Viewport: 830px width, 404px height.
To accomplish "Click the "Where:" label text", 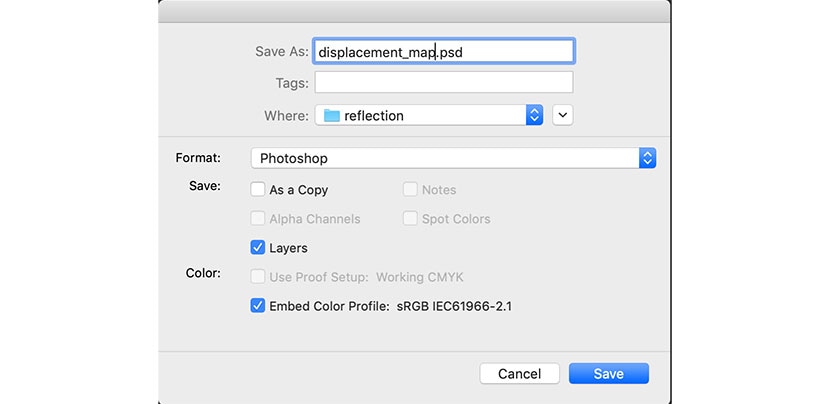I will [286, 116].
